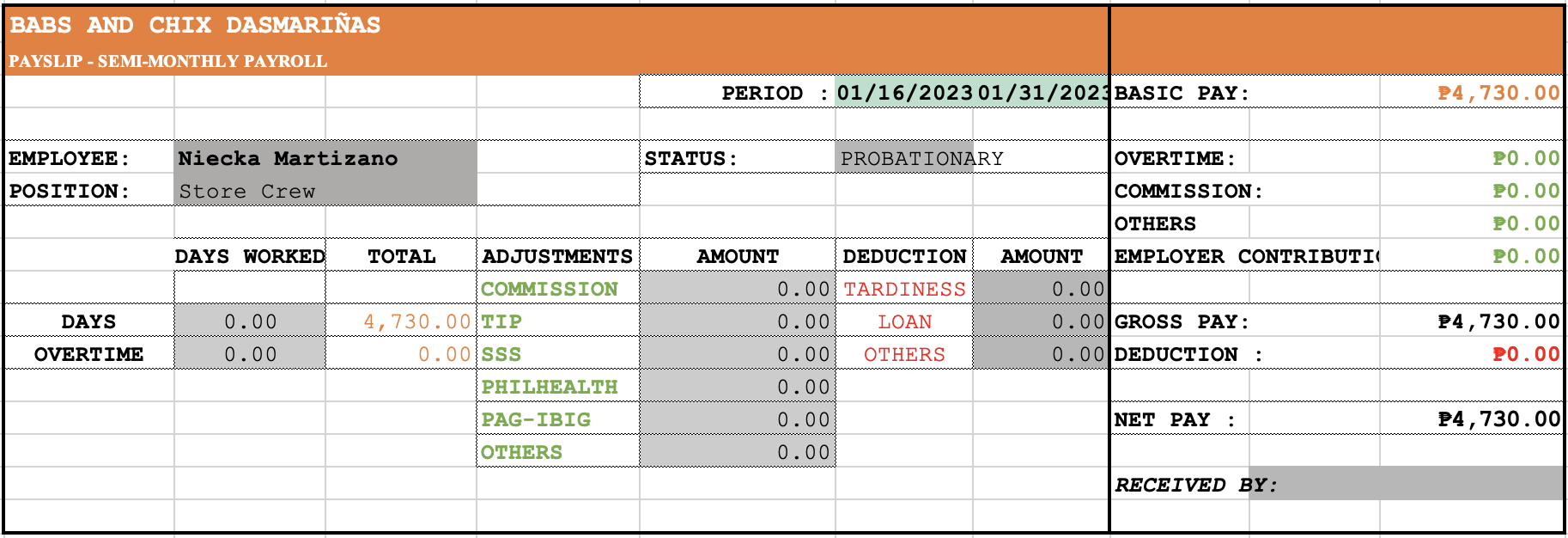Click the TIP adjustment amount cell
The image size is (1568, 538).
point(737,321)
